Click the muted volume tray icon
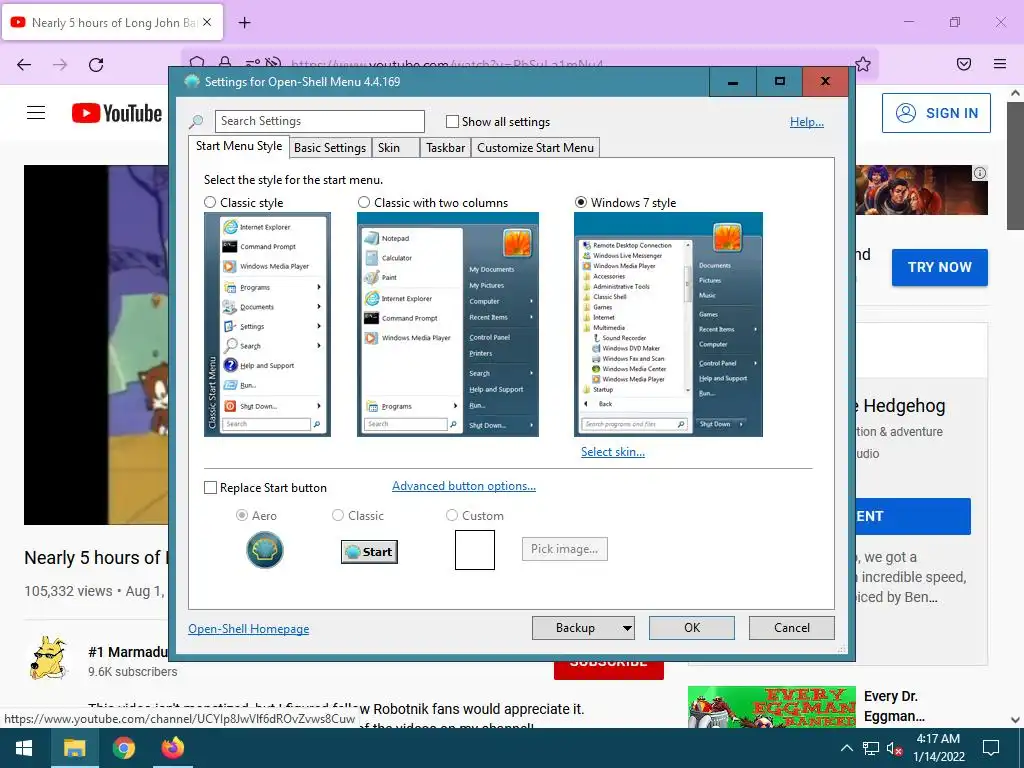The width and height of the screenshot is (1024, 768). click(894, 748)
